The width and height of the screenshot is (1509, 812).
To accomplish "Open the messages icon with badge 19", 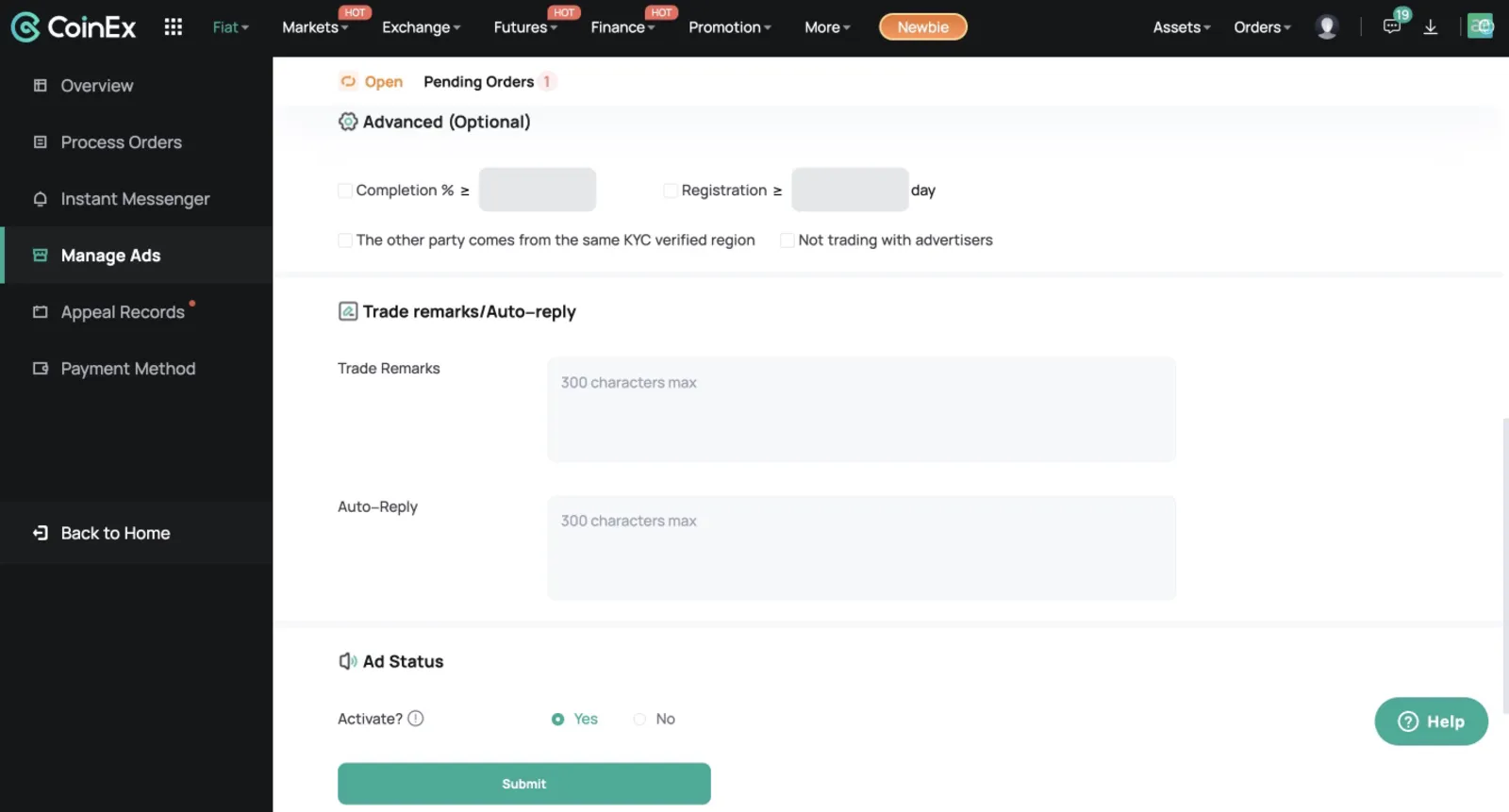I will (1393, 25).
